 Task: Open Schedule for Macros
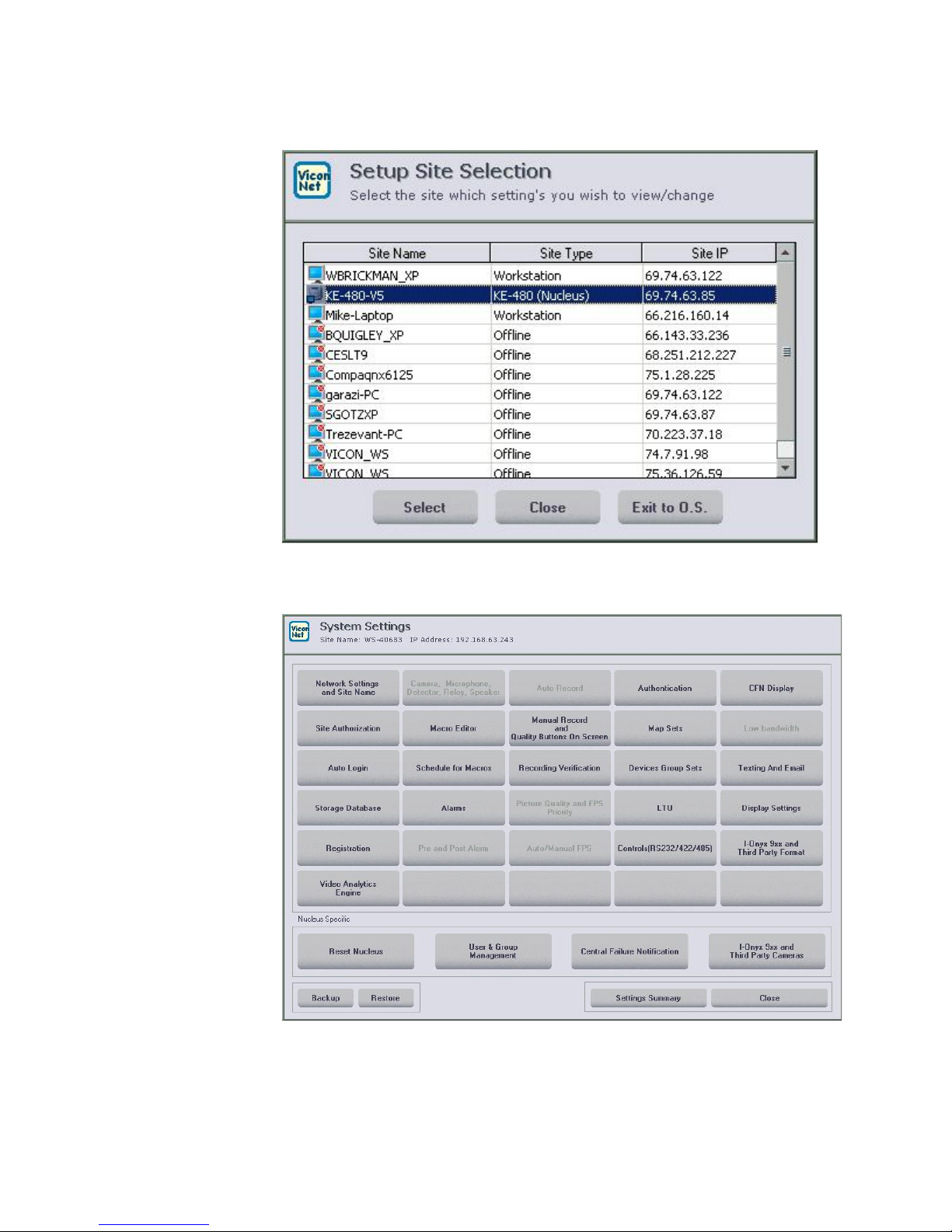454,768
